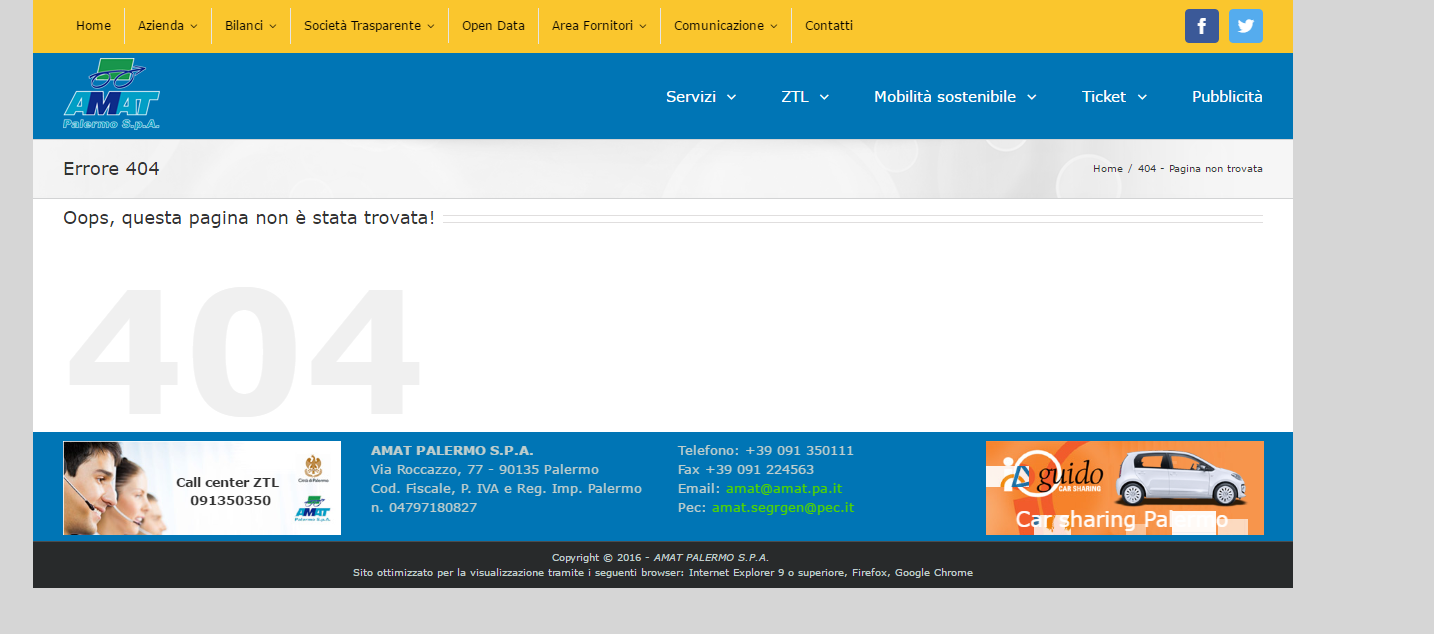Go to Home in top bar

(93, 26)
